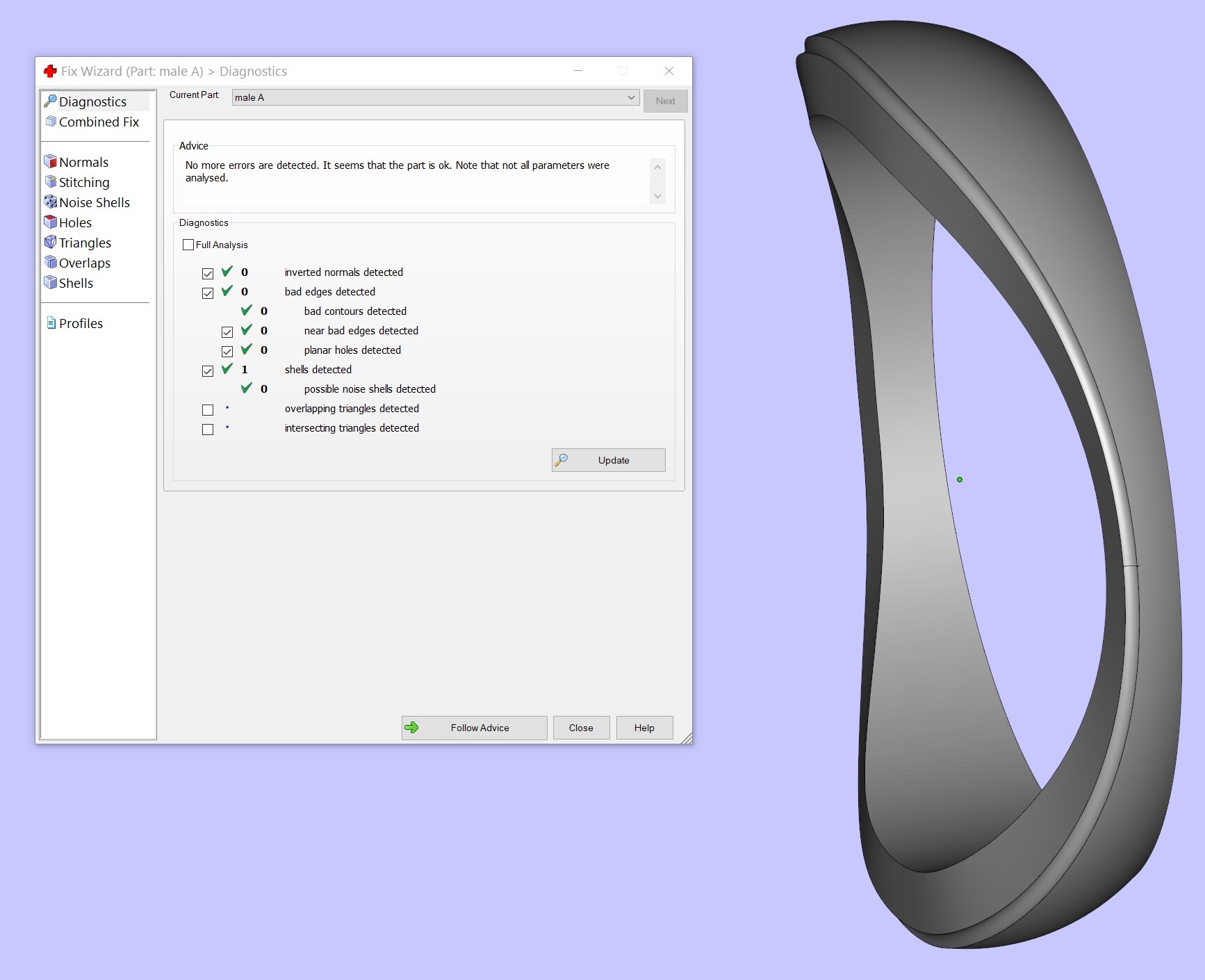This screenshot has height=980, width=1205.
Task: Click the Normals cube icon
Action: 50,162
